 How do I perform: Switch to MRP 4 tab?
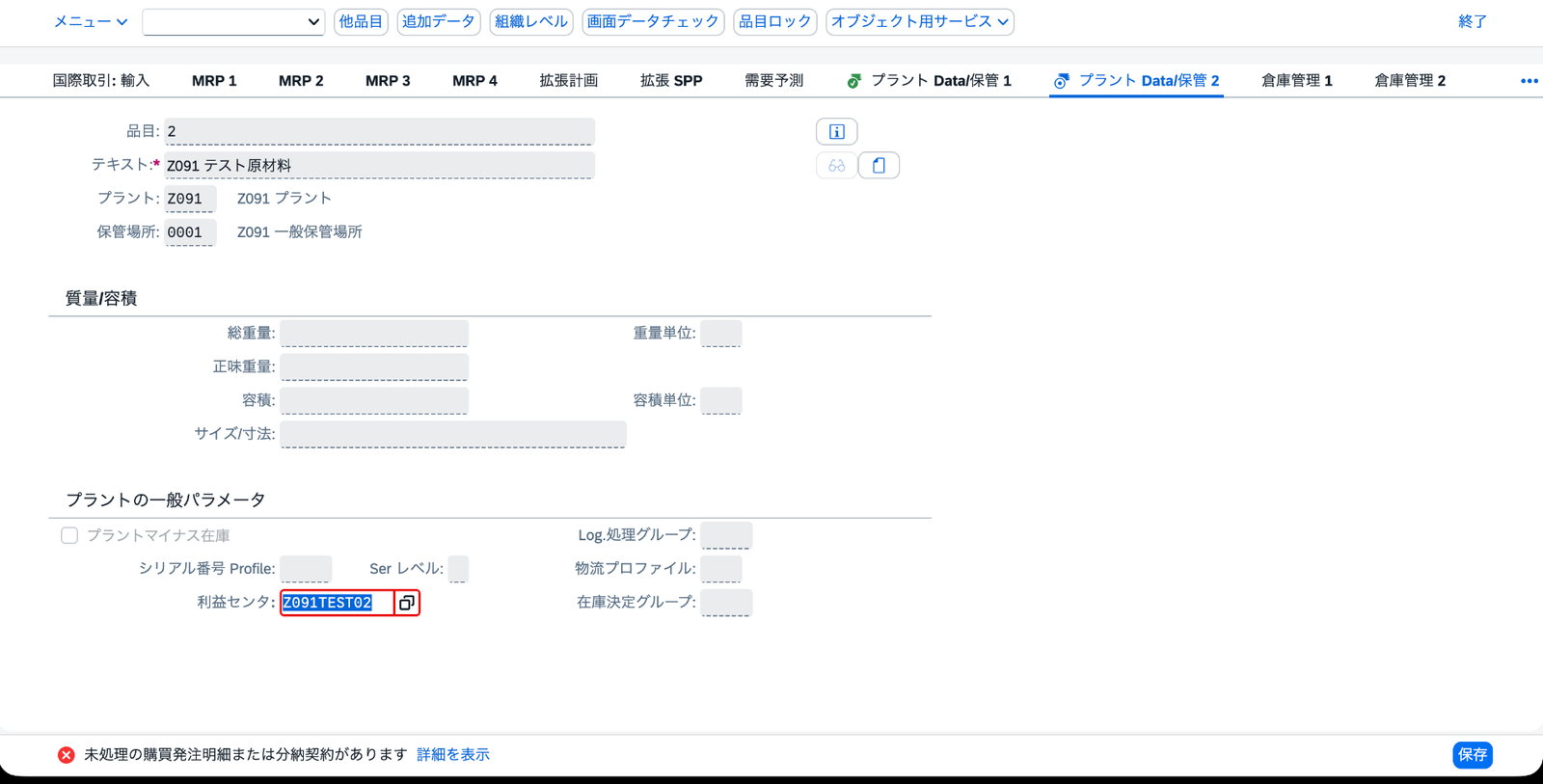click(x=474, y=81)
